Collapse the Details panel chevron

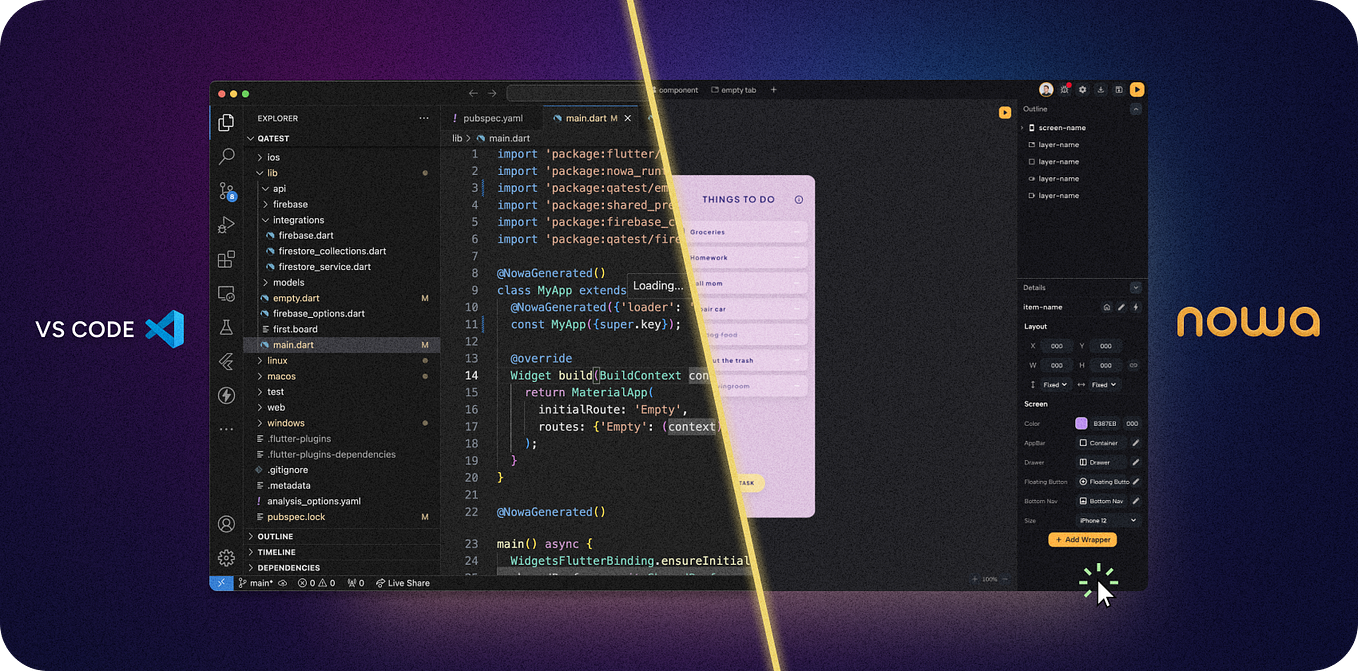pyautogui.click(x=1135, y=287)
